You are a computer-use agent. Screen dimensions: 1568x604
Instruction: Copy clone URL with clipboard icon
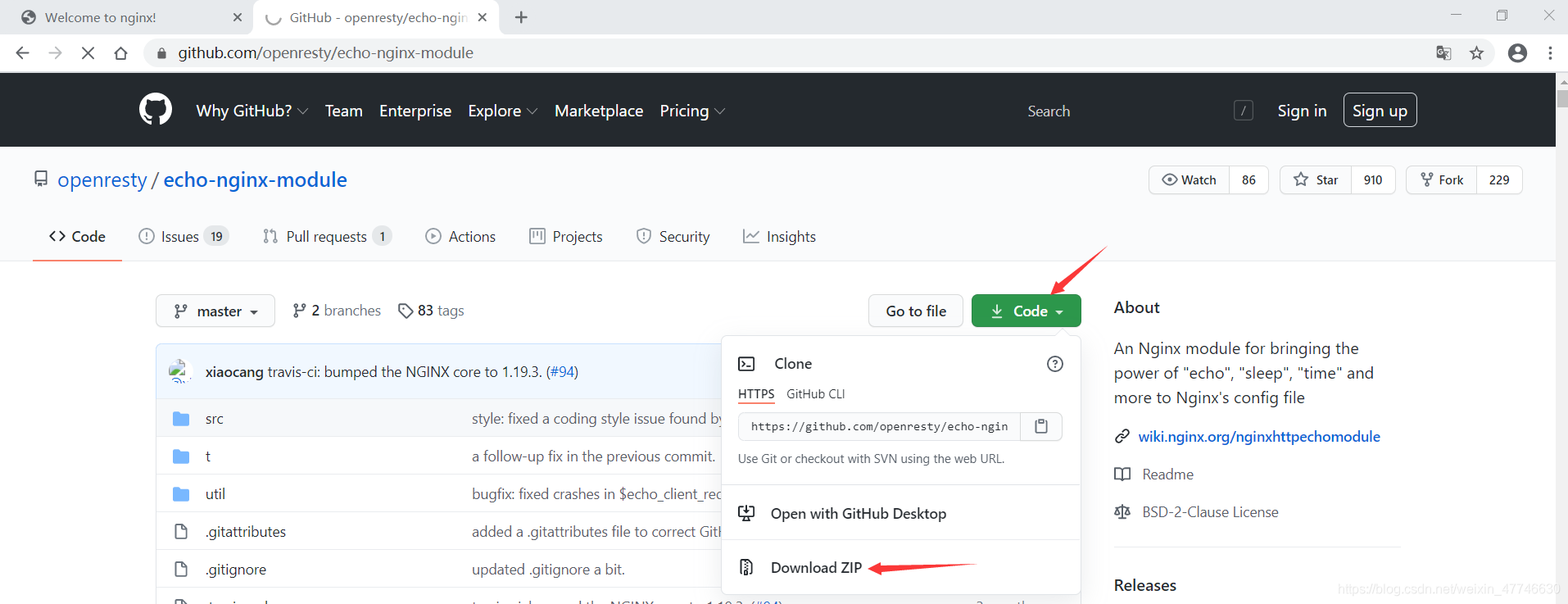pos(1041,426)
